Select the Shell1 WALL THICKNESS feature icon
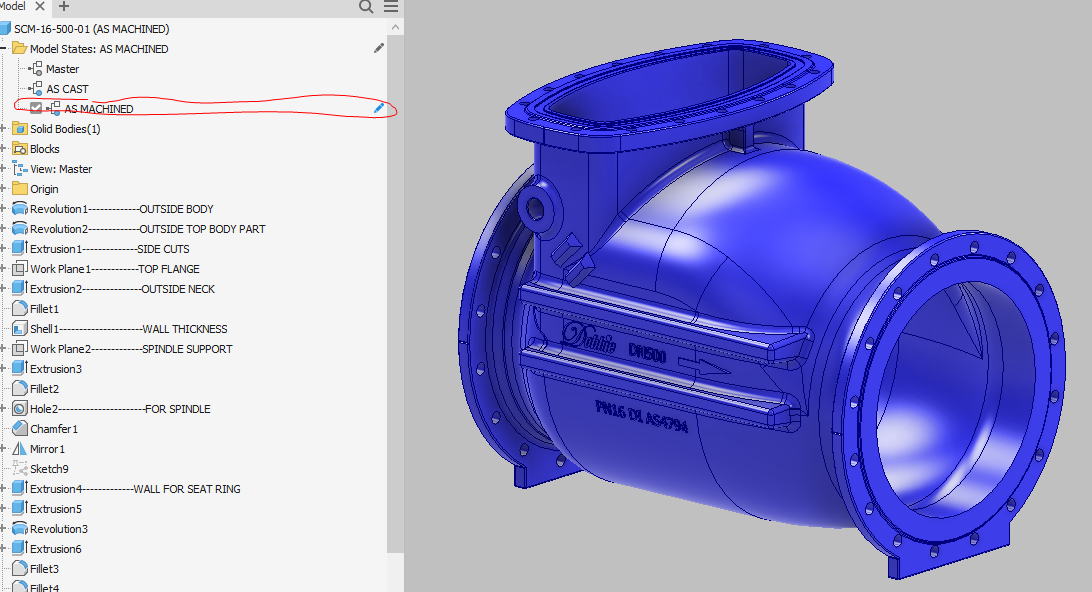Image resolution: width=1092 pixels, height=592 pixels. pos(19,329)
